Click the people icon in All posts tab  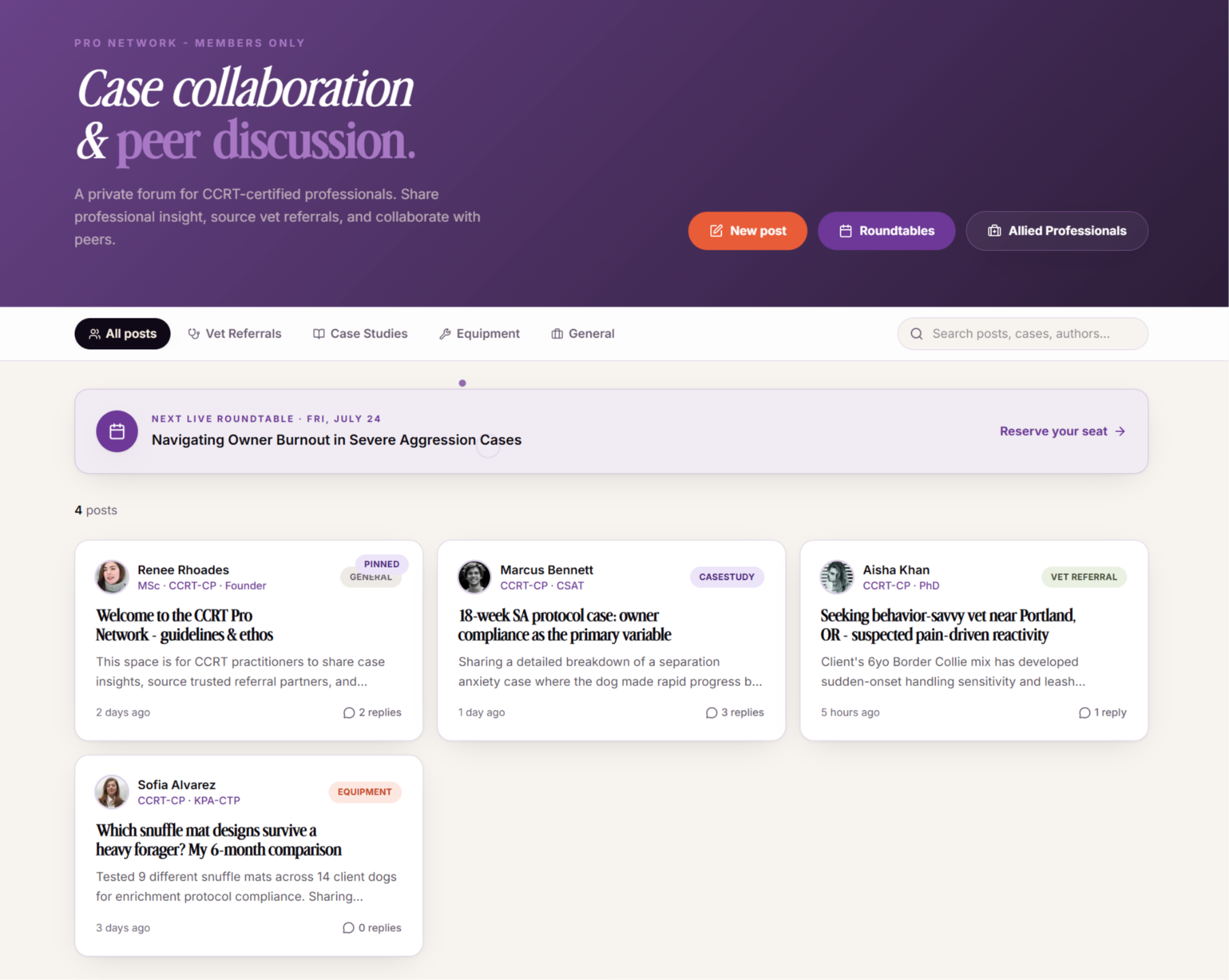click(95, 333)
